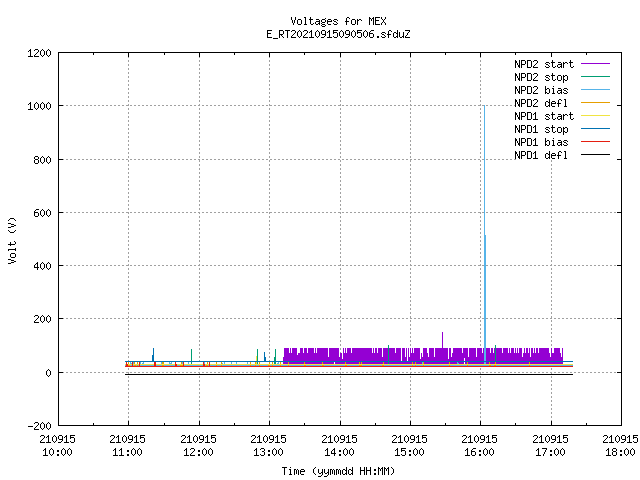Click the x-axis tick label 17:00
Screen dimensions: 640x480
(x=550, y=452)
